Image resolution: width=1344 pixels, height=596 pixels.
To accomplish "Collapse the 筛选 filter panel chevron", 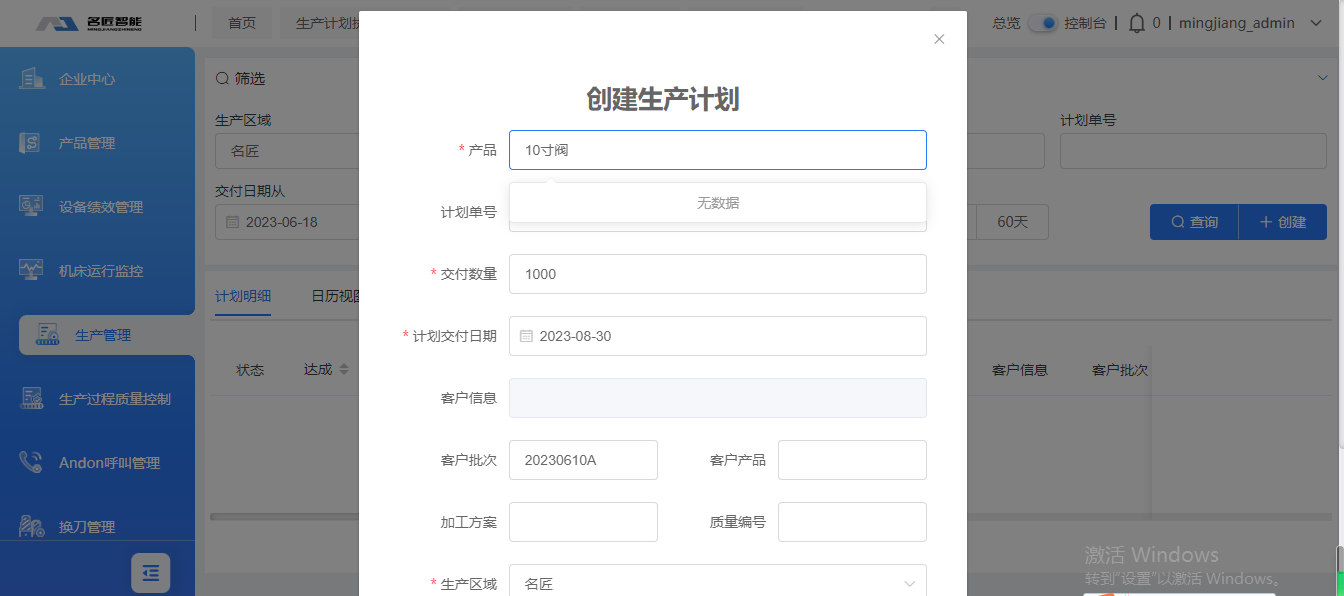I will [x=1323, y=78].
